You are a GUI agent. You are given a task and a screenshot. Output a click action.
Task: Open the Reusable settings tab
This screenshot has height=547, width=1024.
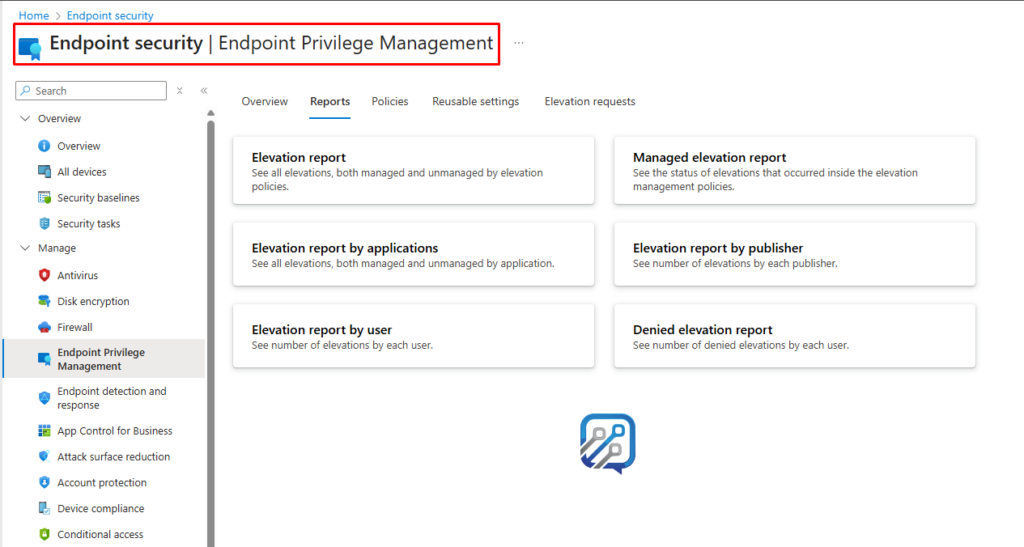pyautogui.click(x=475, y=101)
